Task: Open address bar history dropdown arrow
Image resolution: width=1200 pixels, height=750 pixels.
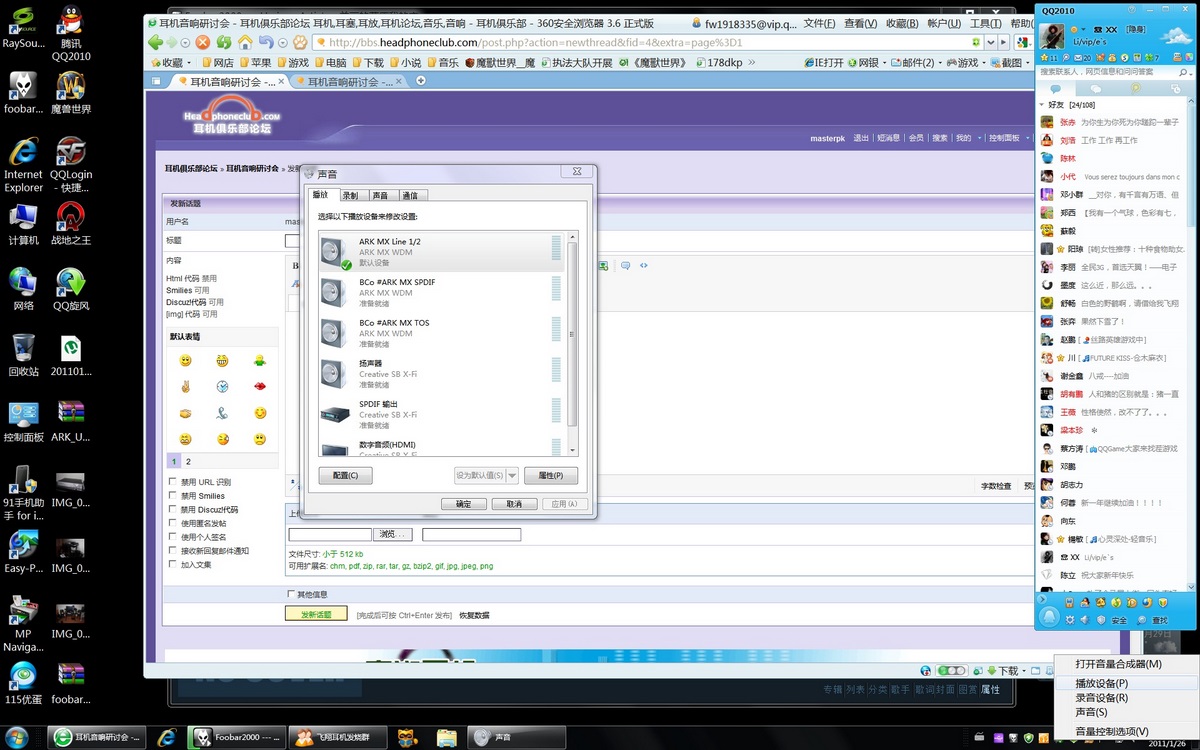Action: tap(992, 42)
